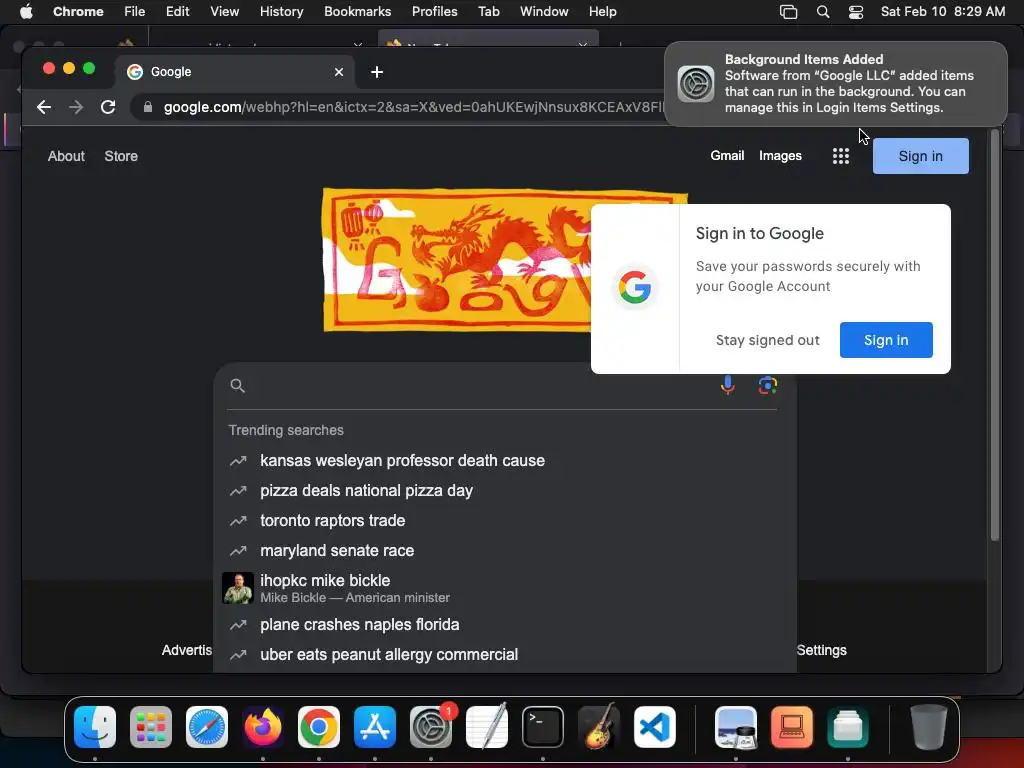Open App Store from the dock
This screenshot has height=768, width=1024.
click(x=375, y=727)
